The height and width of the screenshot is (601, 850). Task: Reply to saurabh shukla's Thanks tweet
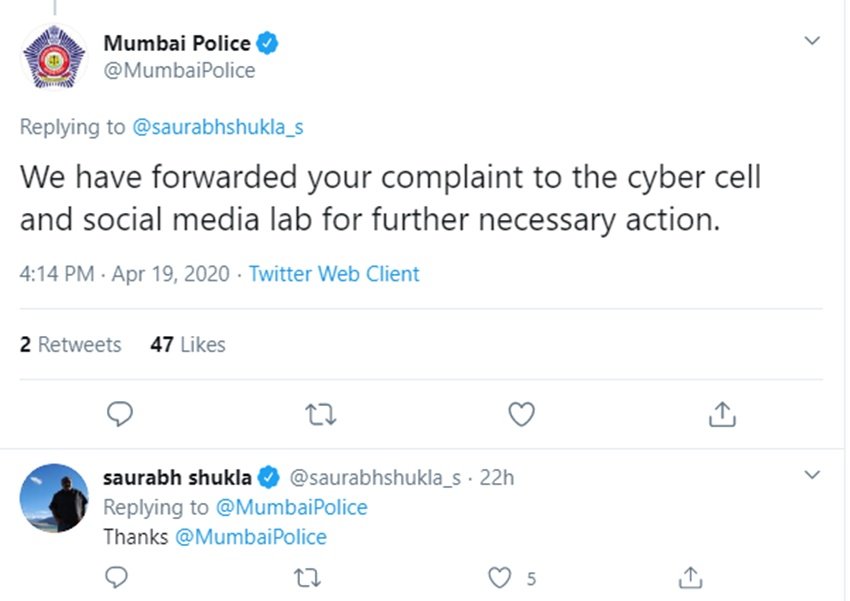[x=118, y=577]
